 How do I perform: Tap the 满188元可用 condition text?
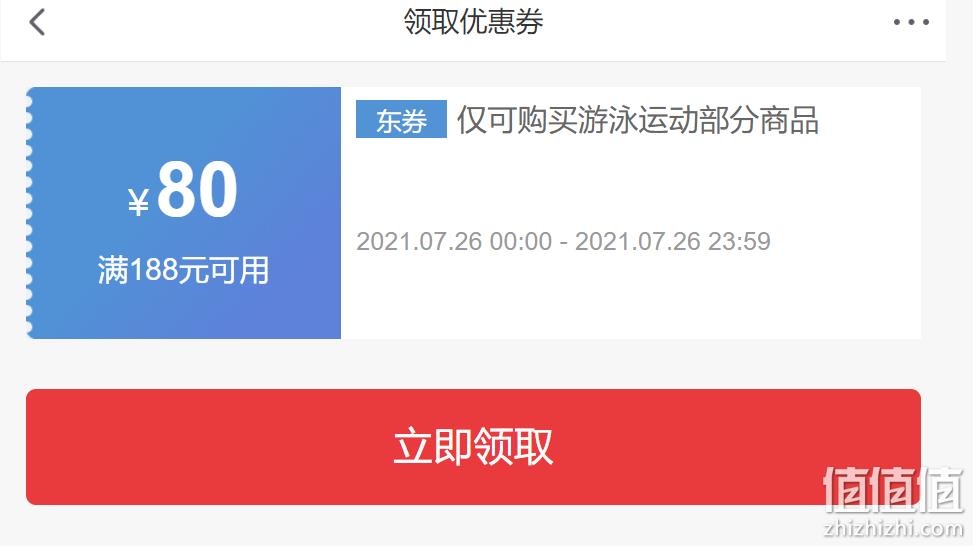pos(183,270)
